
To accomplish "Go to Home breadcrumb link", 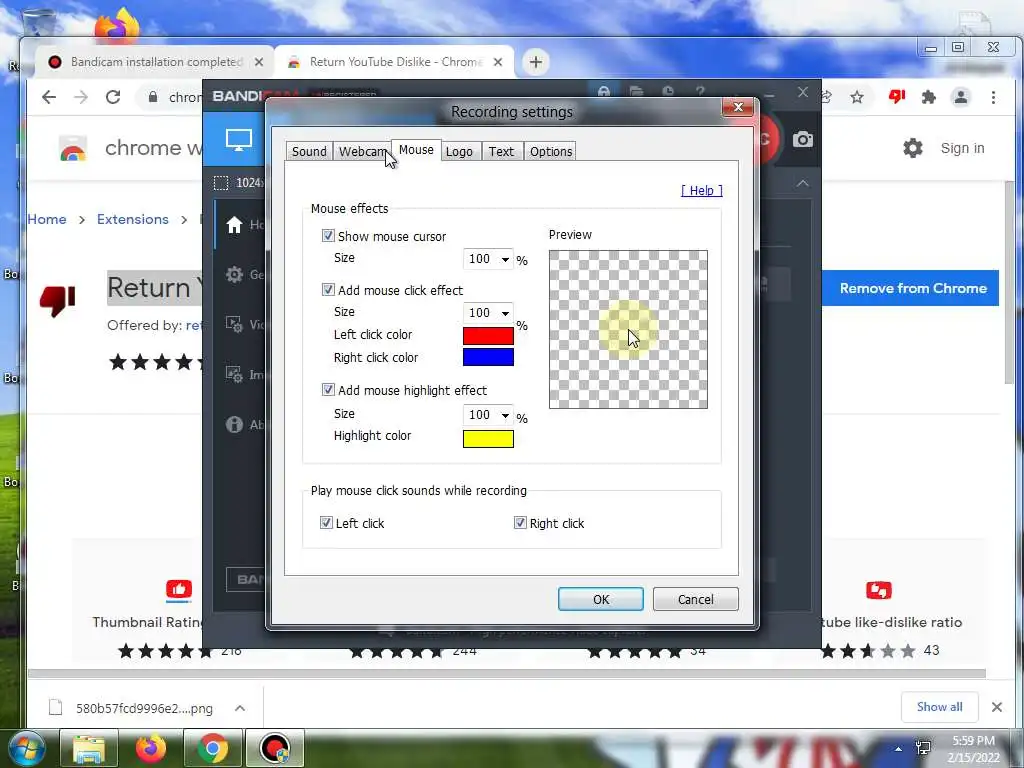I will [47, 219].
